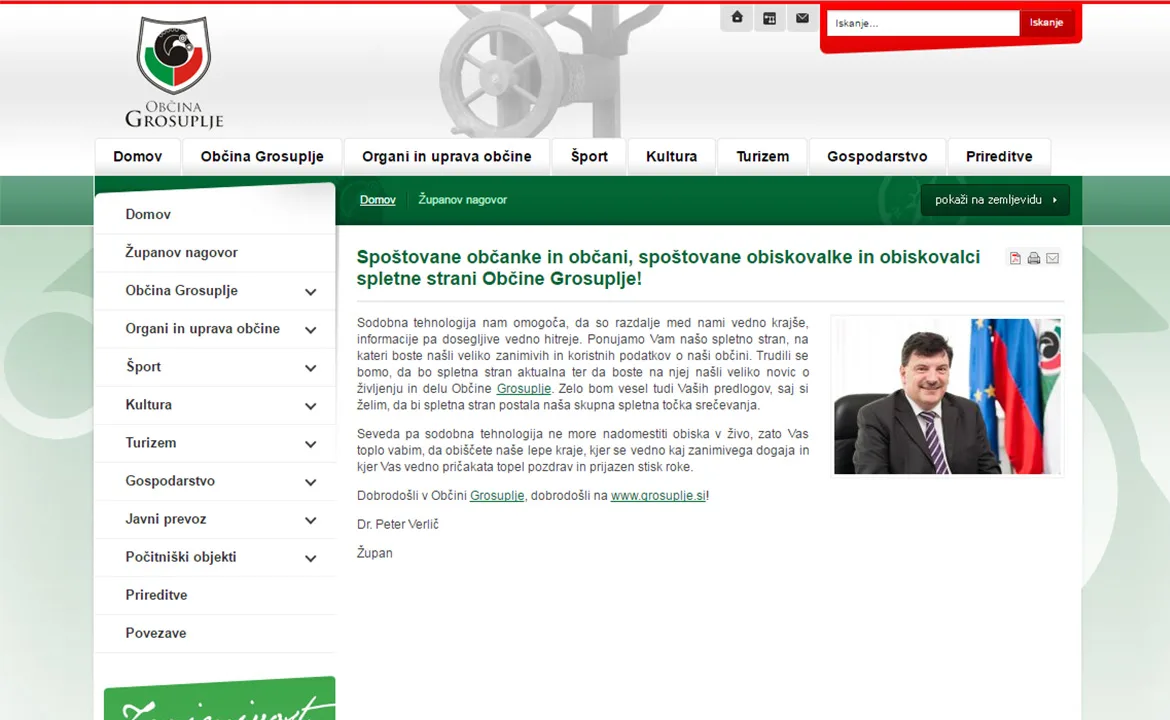The width and height of the screenshot is (1170, 720).
Task: Focus the Iskanje search input field
Action: pyautogui.click(x=923, y=23)
